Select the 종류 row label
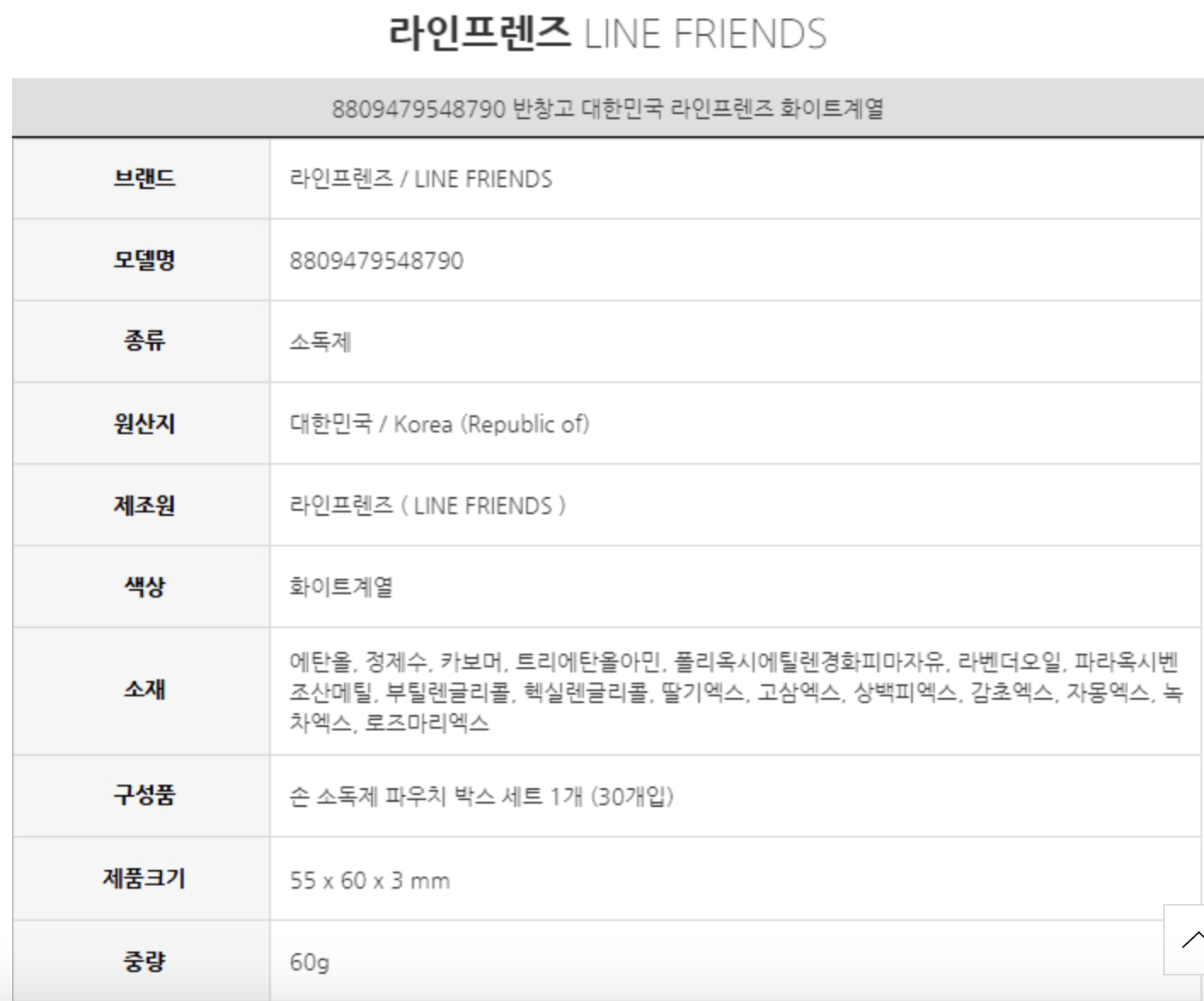The width and height of the screenshot is (1204, 1001). click(144, 341)
